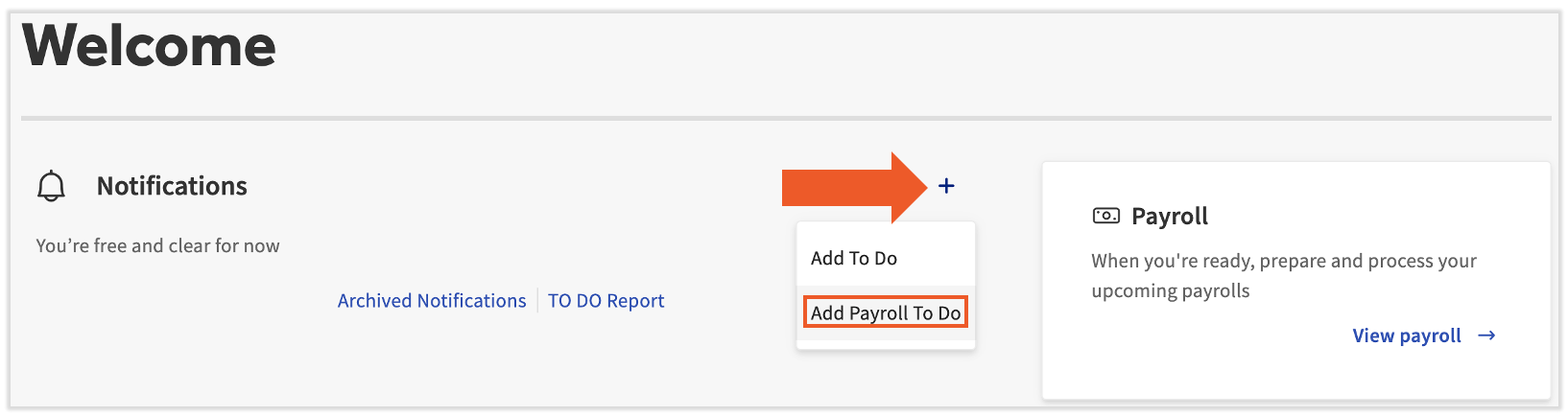Image resolution: width=1568 pixels, height=416 pixels.
Task: Open the plus add menu icon
Action: pyautogui.click(x=946, y=186)
